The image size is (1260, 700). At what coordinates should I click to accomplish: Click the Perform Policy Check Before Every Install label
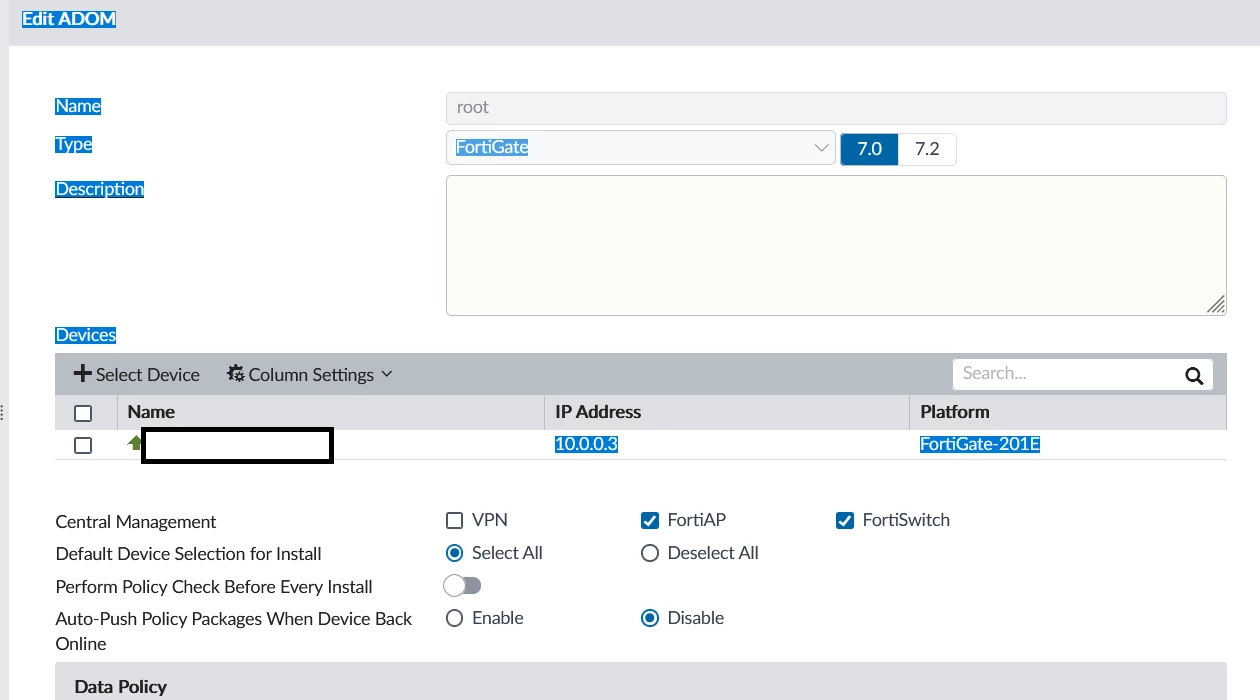[214, 587]
